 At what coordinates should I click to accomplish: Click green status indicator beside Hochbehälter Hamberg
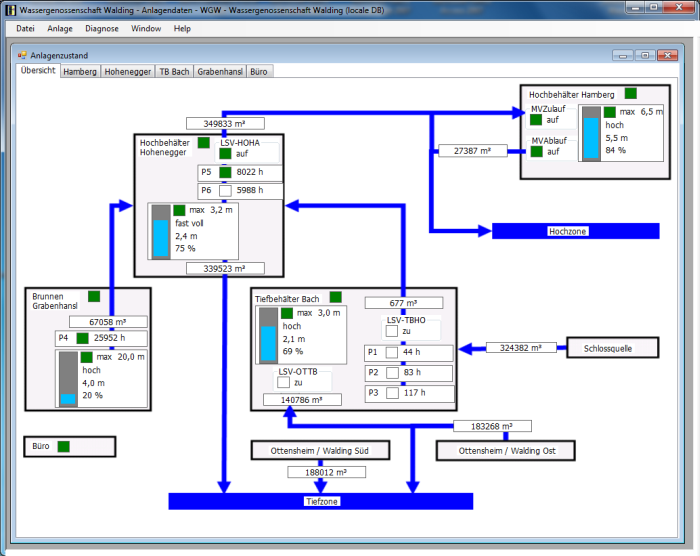(x=630, y=93)
